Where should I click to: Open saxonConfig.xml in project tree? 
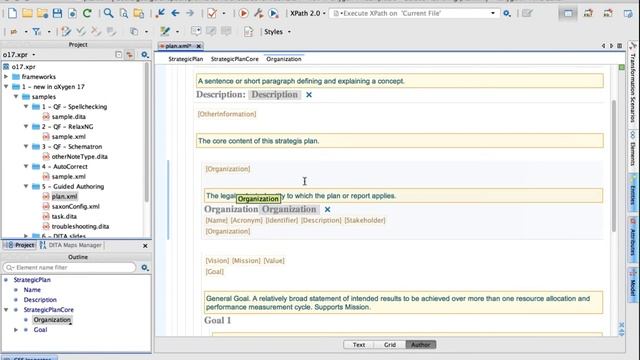[76, 207]
